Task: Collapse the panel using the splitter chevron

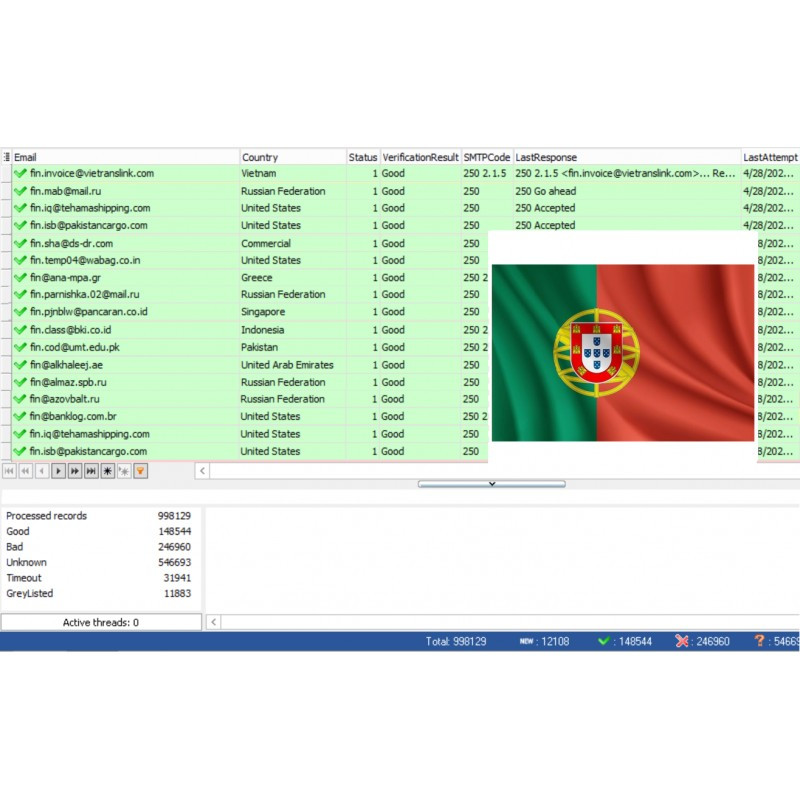Action: (491, 484)
